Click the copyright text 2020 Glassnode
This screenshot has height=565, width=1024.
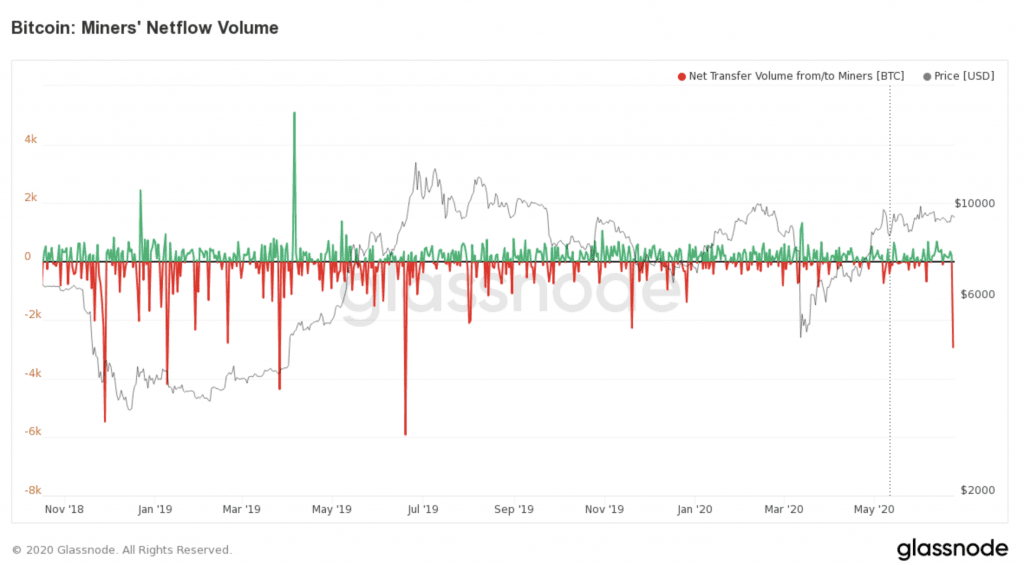pos(121,550)
